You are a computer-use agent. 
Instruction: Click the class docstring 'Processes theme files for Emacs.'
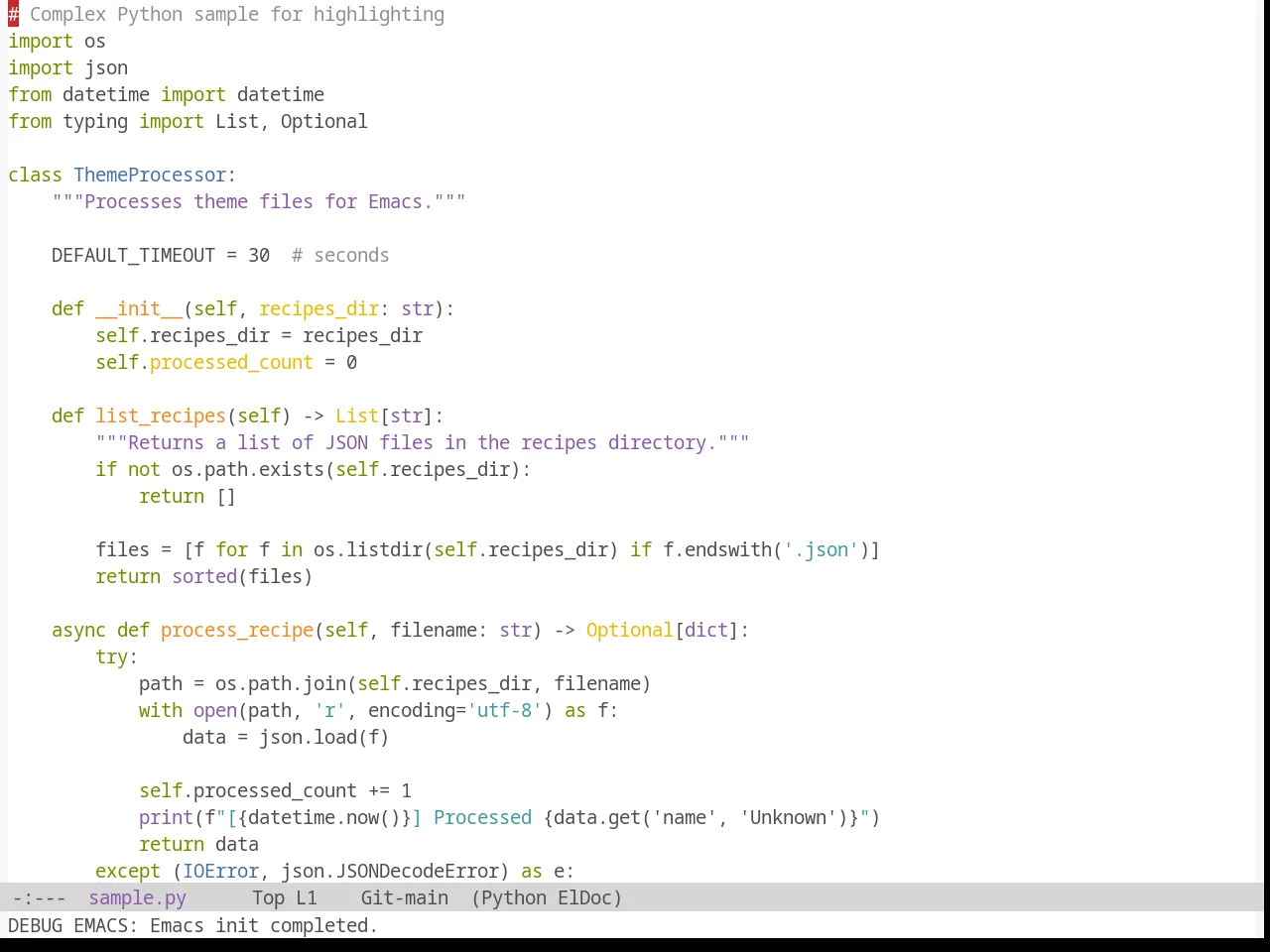259,202
